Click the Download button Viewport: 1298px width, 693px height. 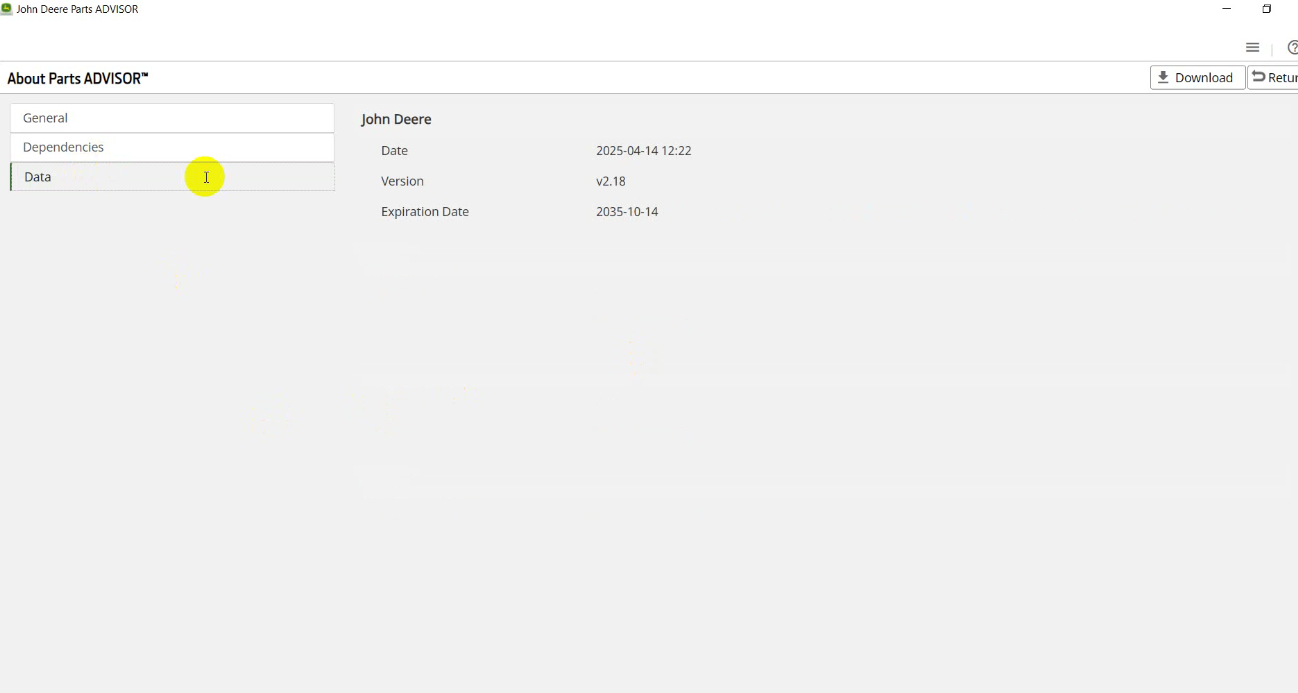click(x=1198, y=77)
